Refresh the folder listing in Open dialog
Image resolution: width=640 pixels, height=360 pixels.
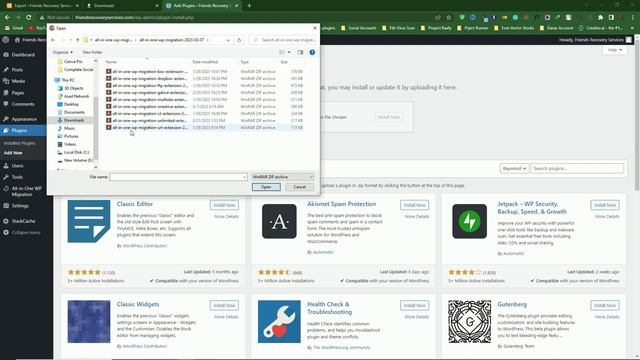240,40
